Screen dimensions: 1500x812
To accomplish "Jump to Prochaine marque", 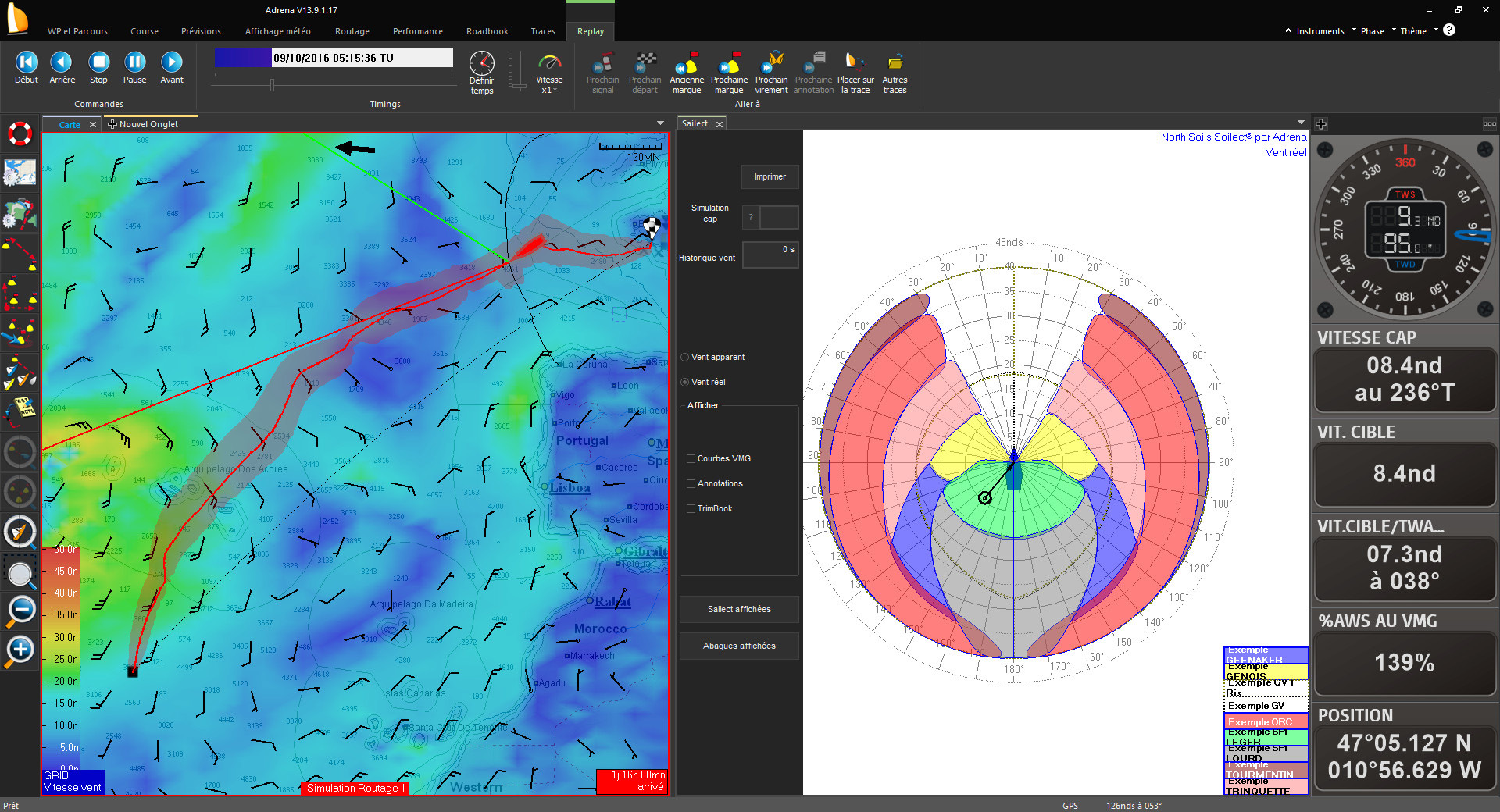I will point(729,73).
